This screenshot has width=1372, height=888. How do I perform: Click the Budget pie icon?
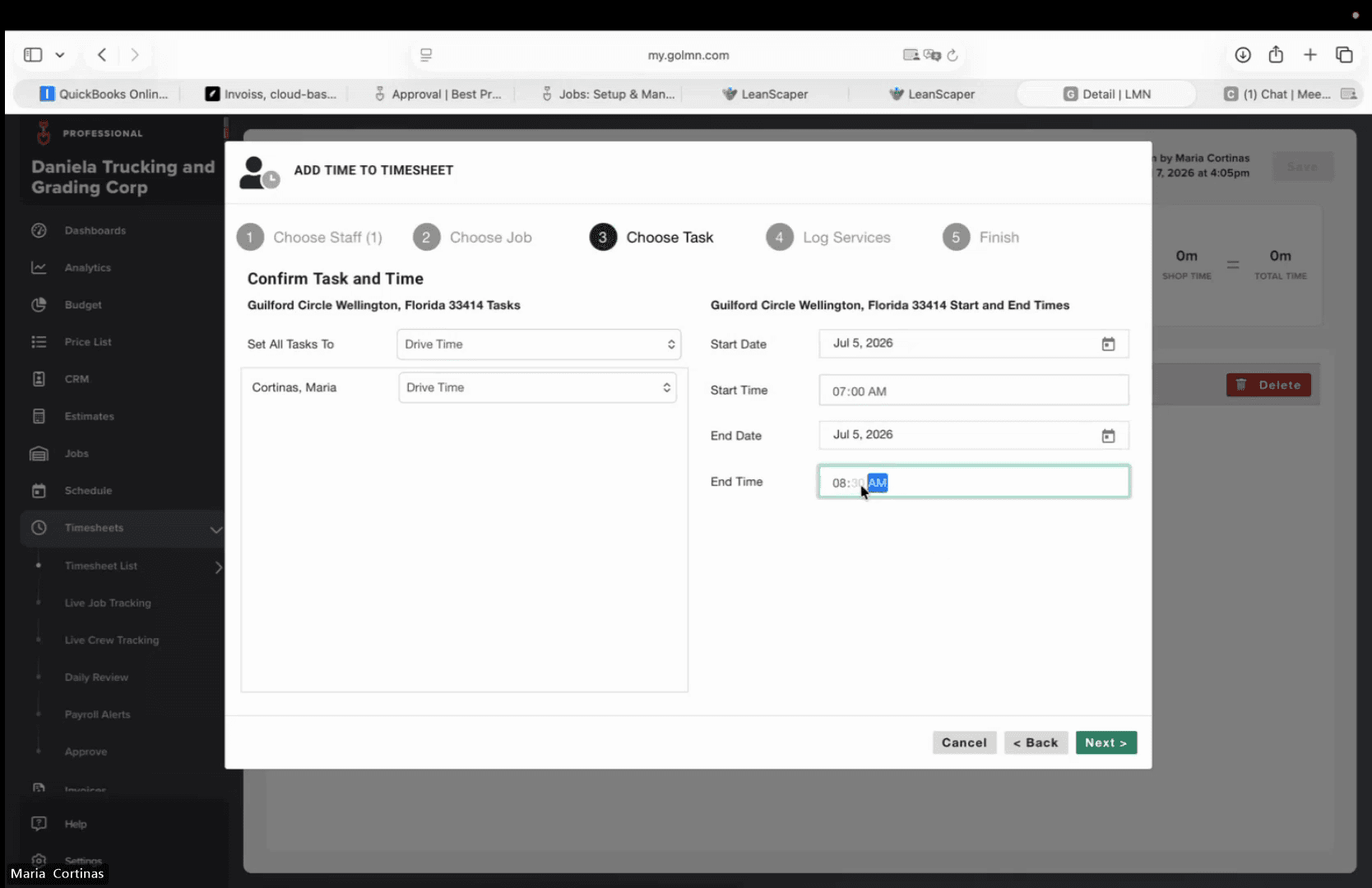coord(39,304)
